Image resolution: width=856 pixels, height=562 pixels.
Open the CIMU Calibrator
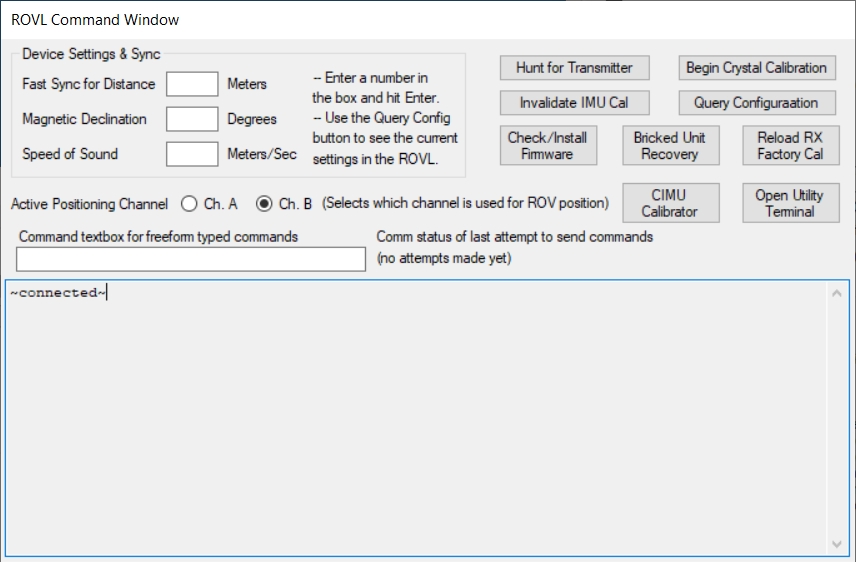coord(669,203)
